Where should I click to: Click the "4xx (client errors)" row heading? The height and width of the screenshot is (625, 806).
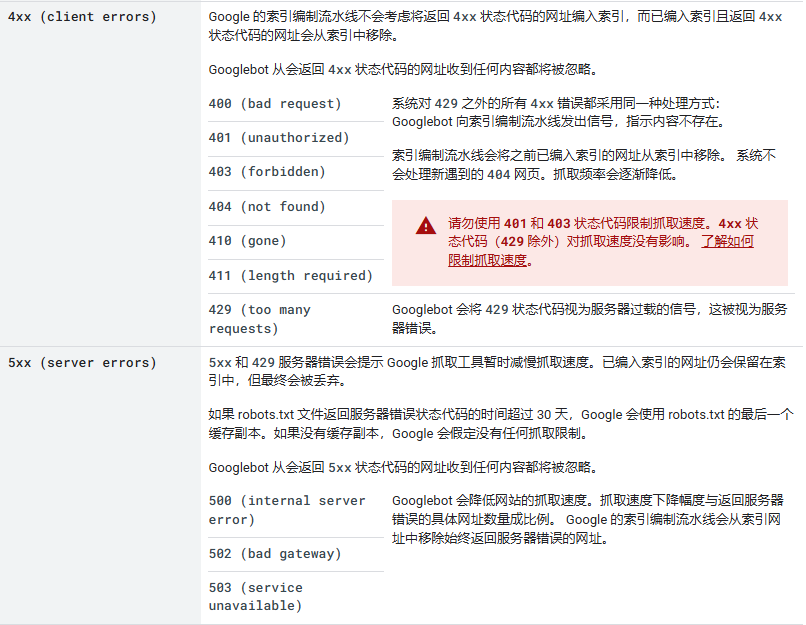pyautogui.click(x=81, y=17)
